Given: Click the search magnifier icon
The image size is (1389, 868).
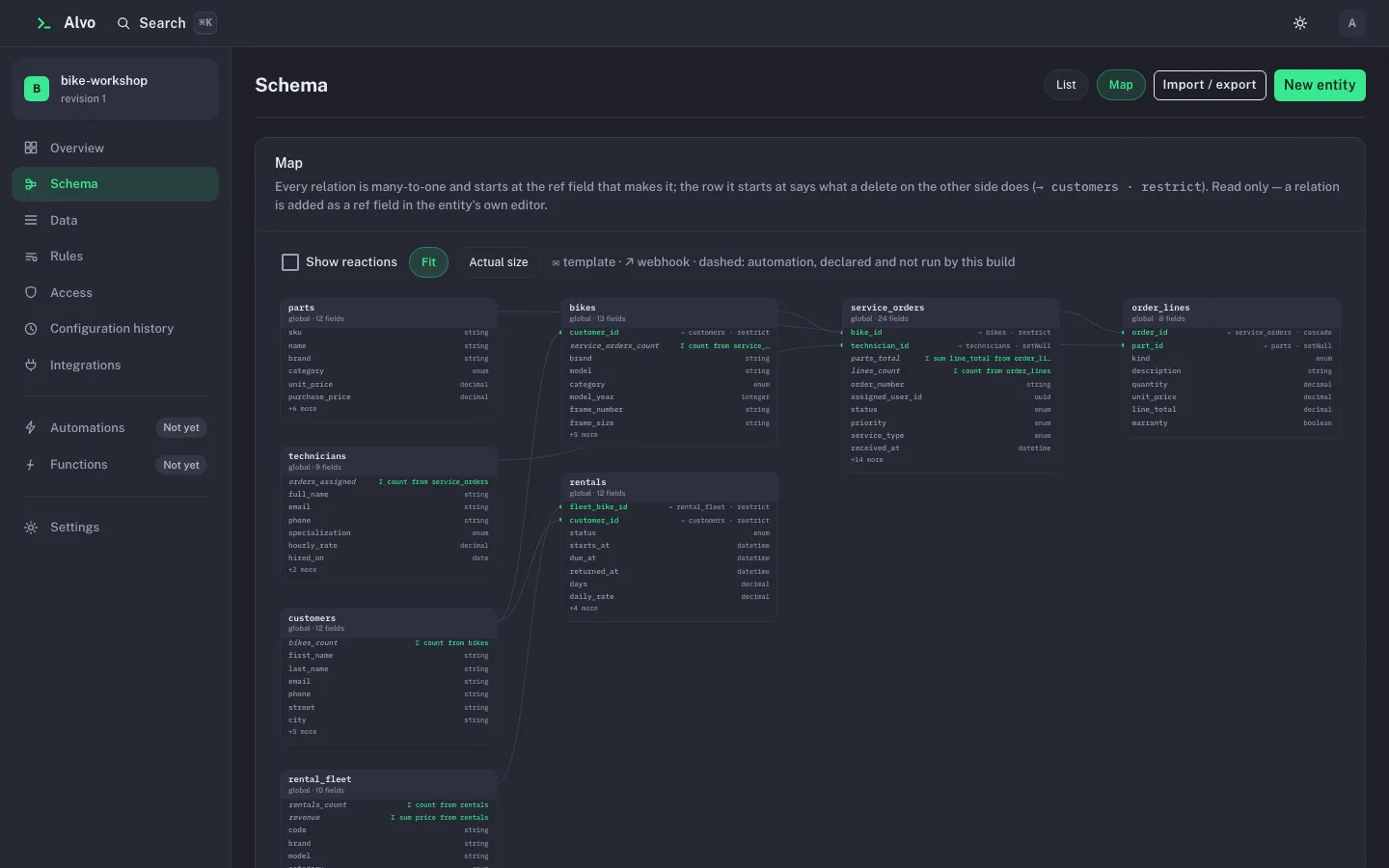Looking at the screenshot, I should pyautogui.click(x=123, y=23).
